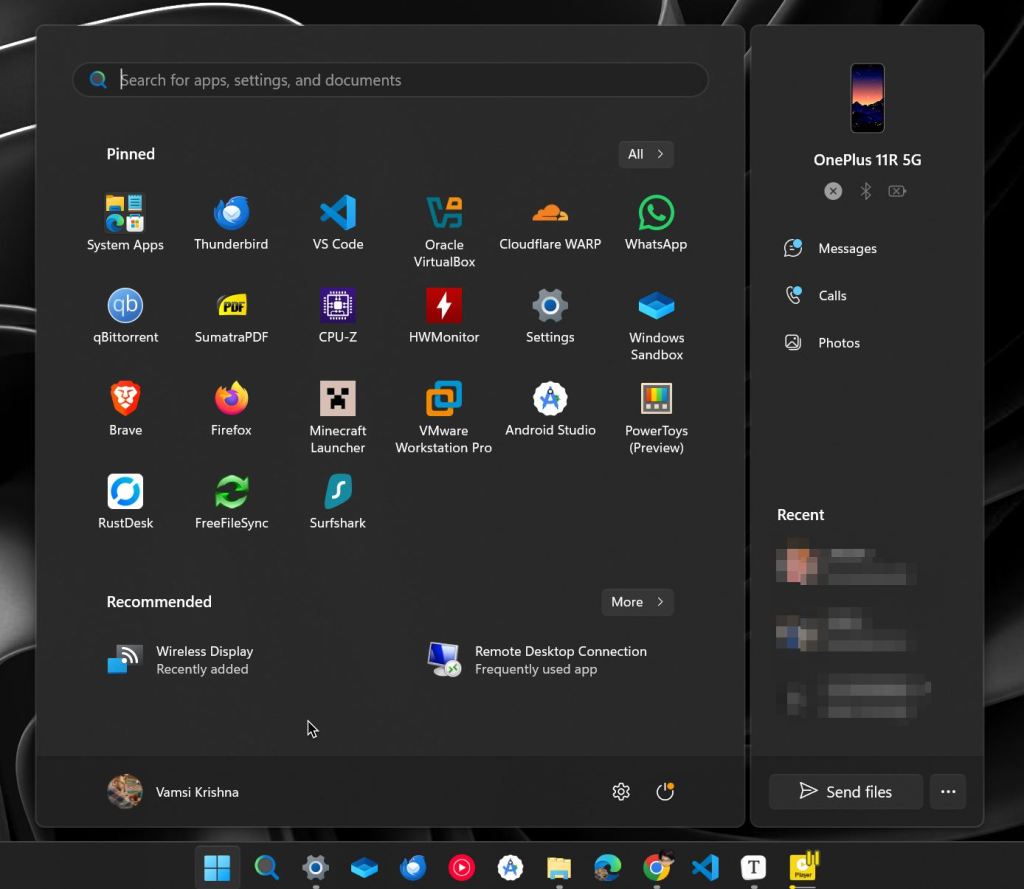This screenshot has height=889, width=1024.
Task: Click the OnePlus 11R 5G phone thumbnail
Action: (x=867, y=98)
